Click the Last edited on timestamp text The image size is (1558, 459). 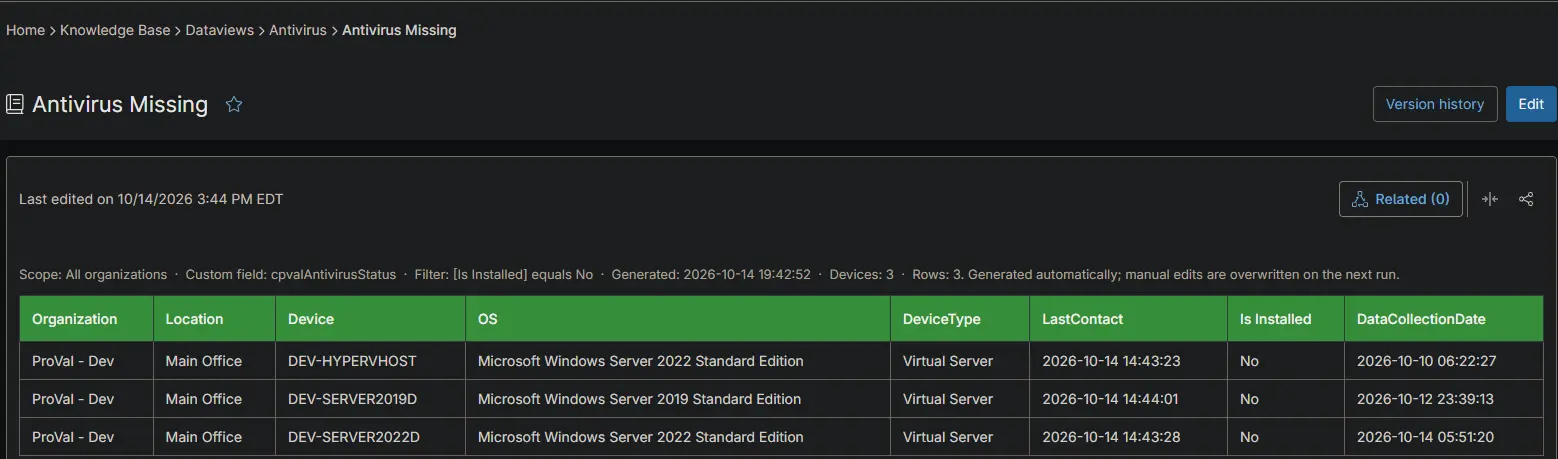[x=151, y=199]
